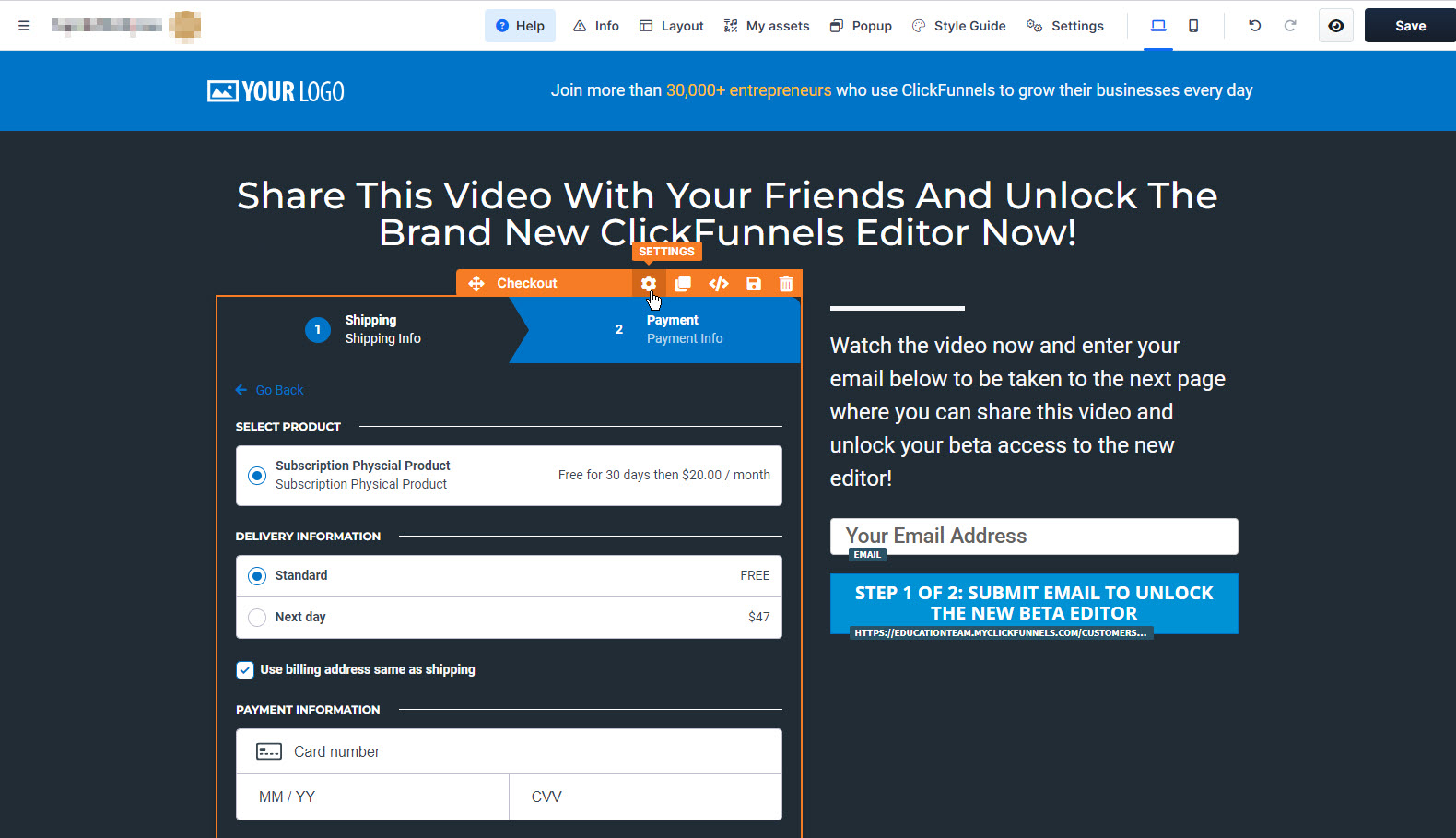
Task: Click the PAYMENT INFORMATION heading
Action: (x=308, y=710)
